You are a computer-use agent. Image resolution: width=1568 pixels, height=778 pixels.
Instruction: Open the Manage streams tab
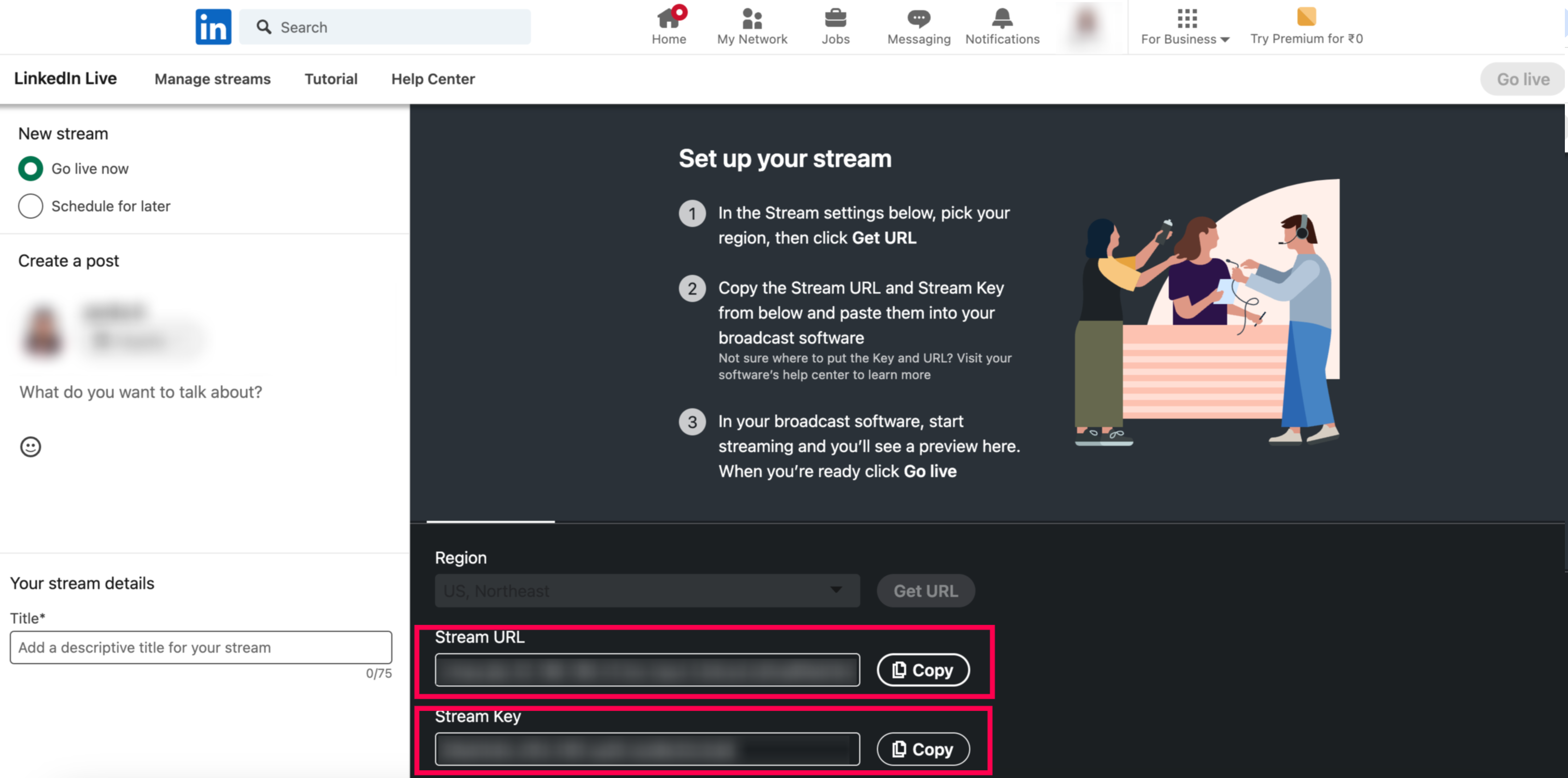[213, 79]
